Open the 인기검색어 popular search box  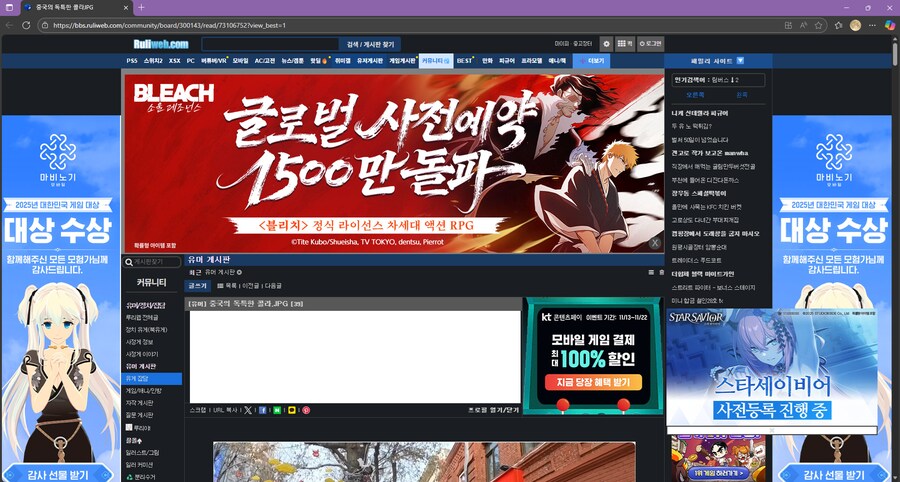click(719, 80)
